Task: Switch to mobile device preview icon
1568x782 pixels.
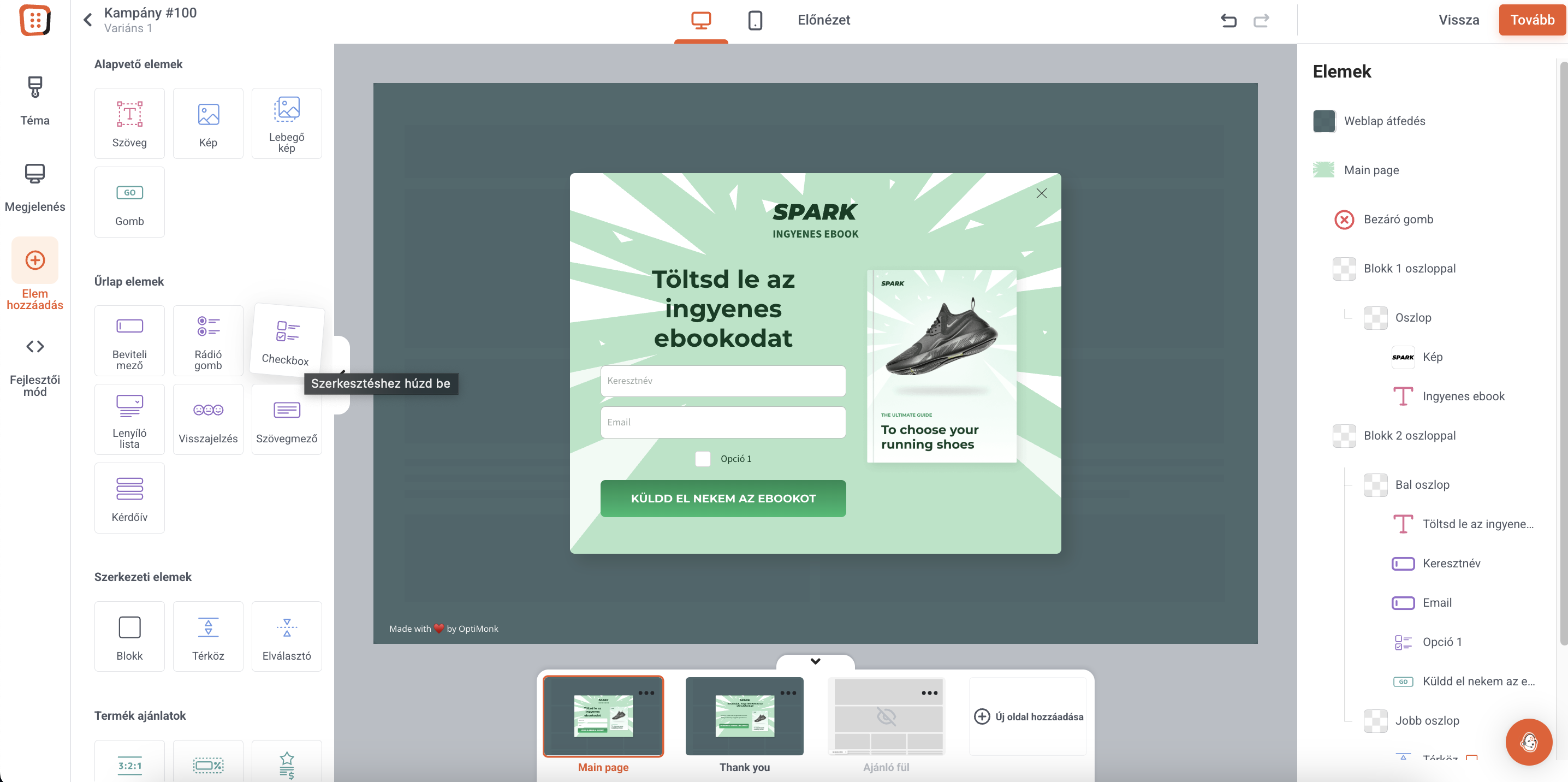Action: click(x=755, y=21)
